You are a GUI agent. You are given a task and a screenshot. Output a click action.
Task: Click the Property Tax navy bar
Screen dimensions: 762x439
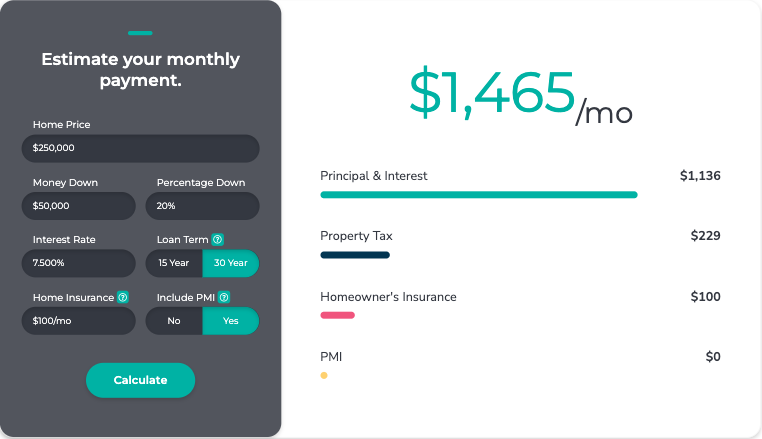[x=355, y=255]
